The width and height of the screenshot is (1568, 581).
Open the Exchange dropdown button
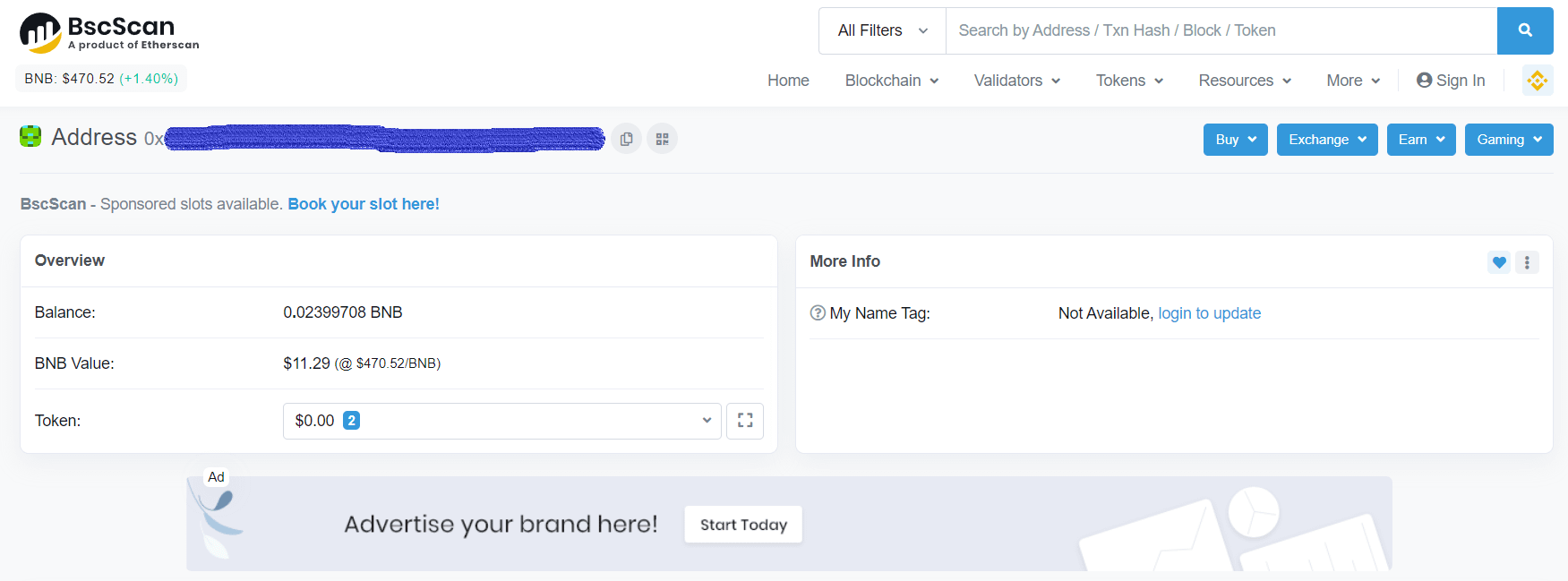tap(1327, 140)
